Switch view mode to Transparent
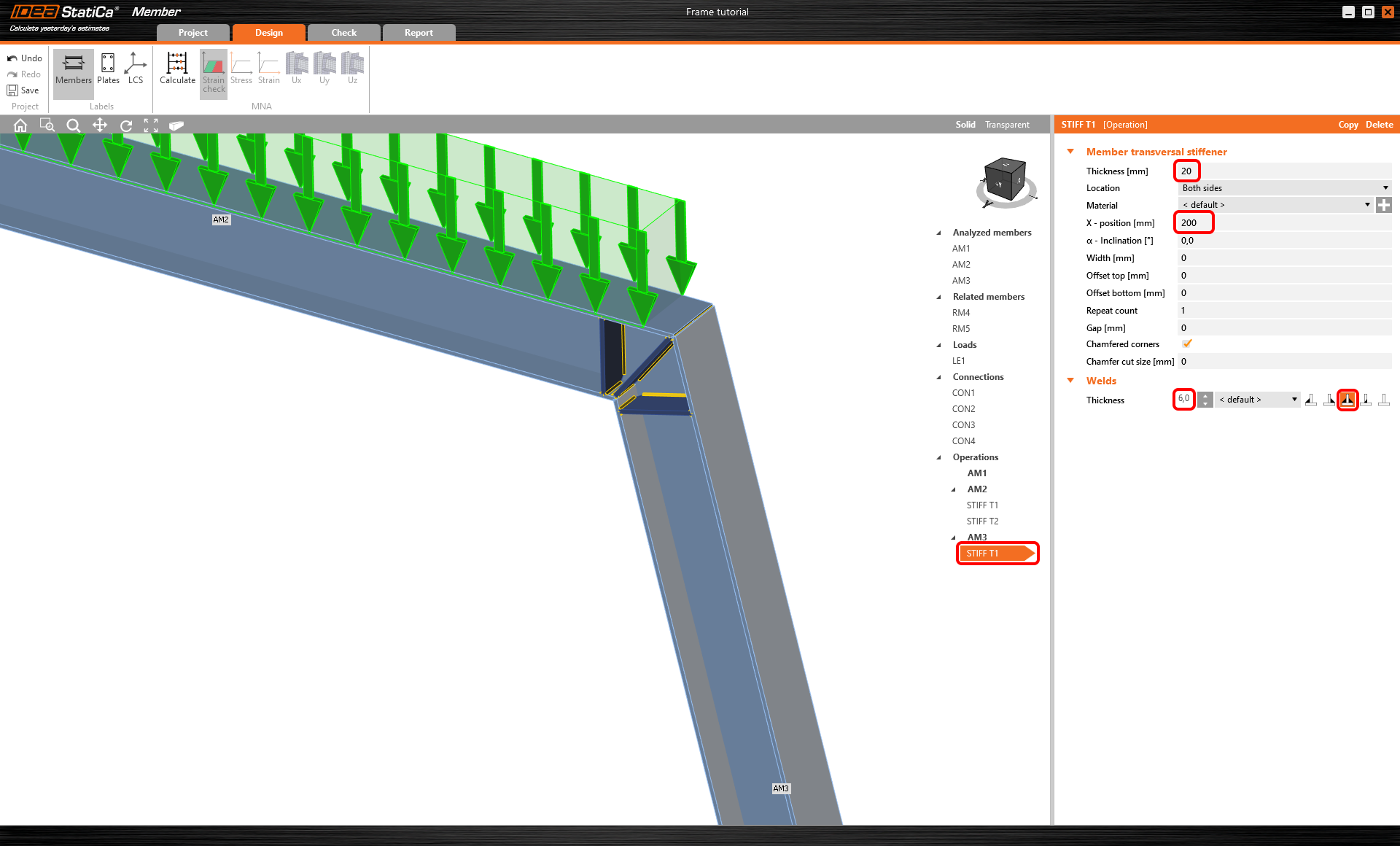1400x846 pixels. (x=1007, y=125)
